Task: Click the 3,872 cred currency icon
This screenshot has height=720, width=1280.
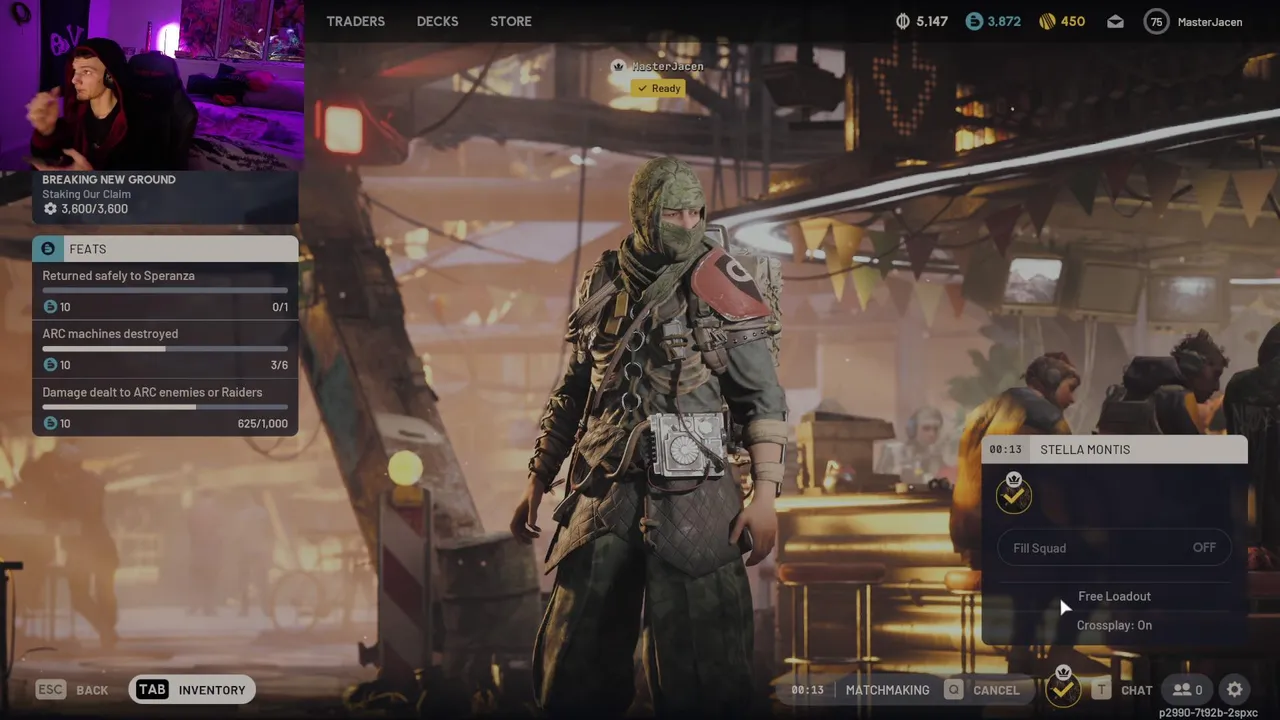Action: 974,21
